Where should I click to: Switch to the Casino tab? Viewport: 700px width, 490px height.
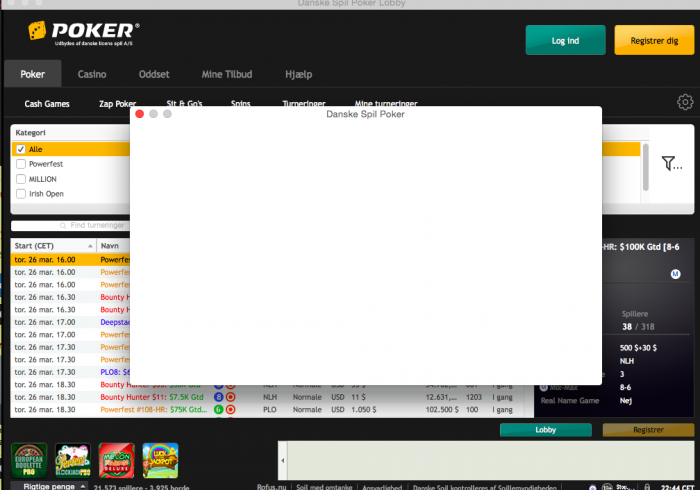point(92,74)
